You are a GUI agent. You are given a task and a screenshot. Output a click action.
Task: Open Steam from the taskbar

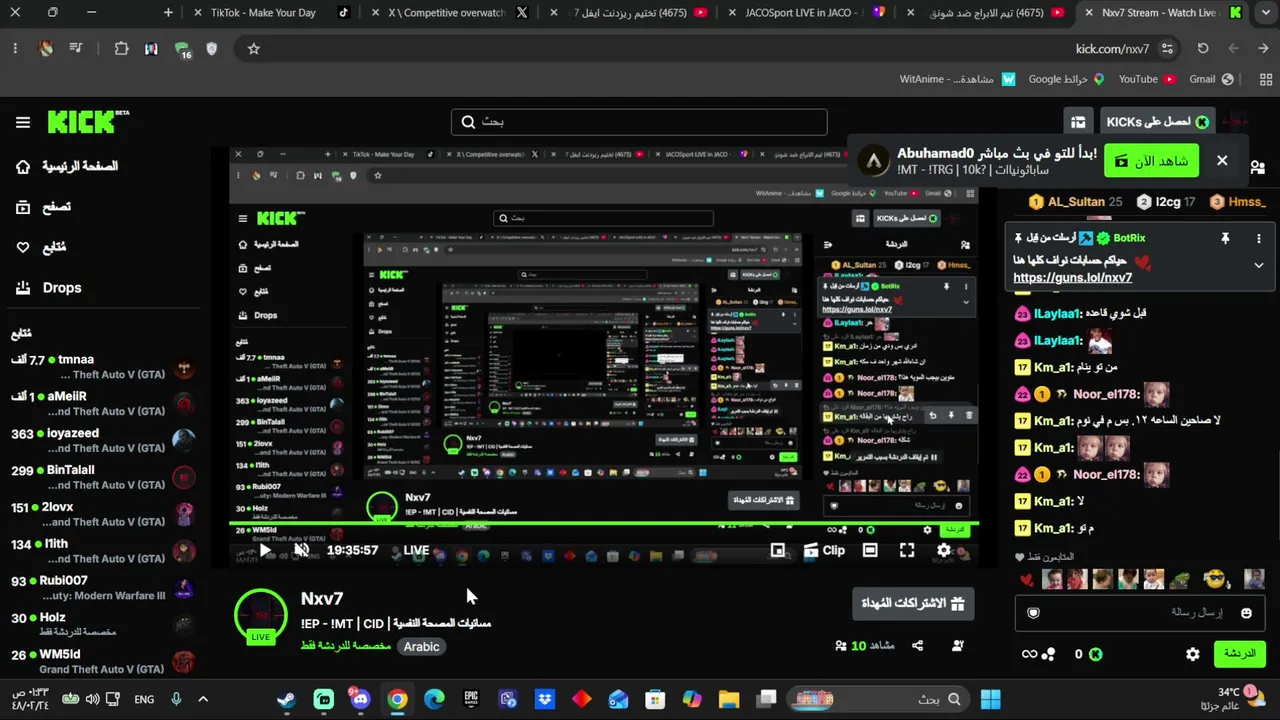(287, 699)
